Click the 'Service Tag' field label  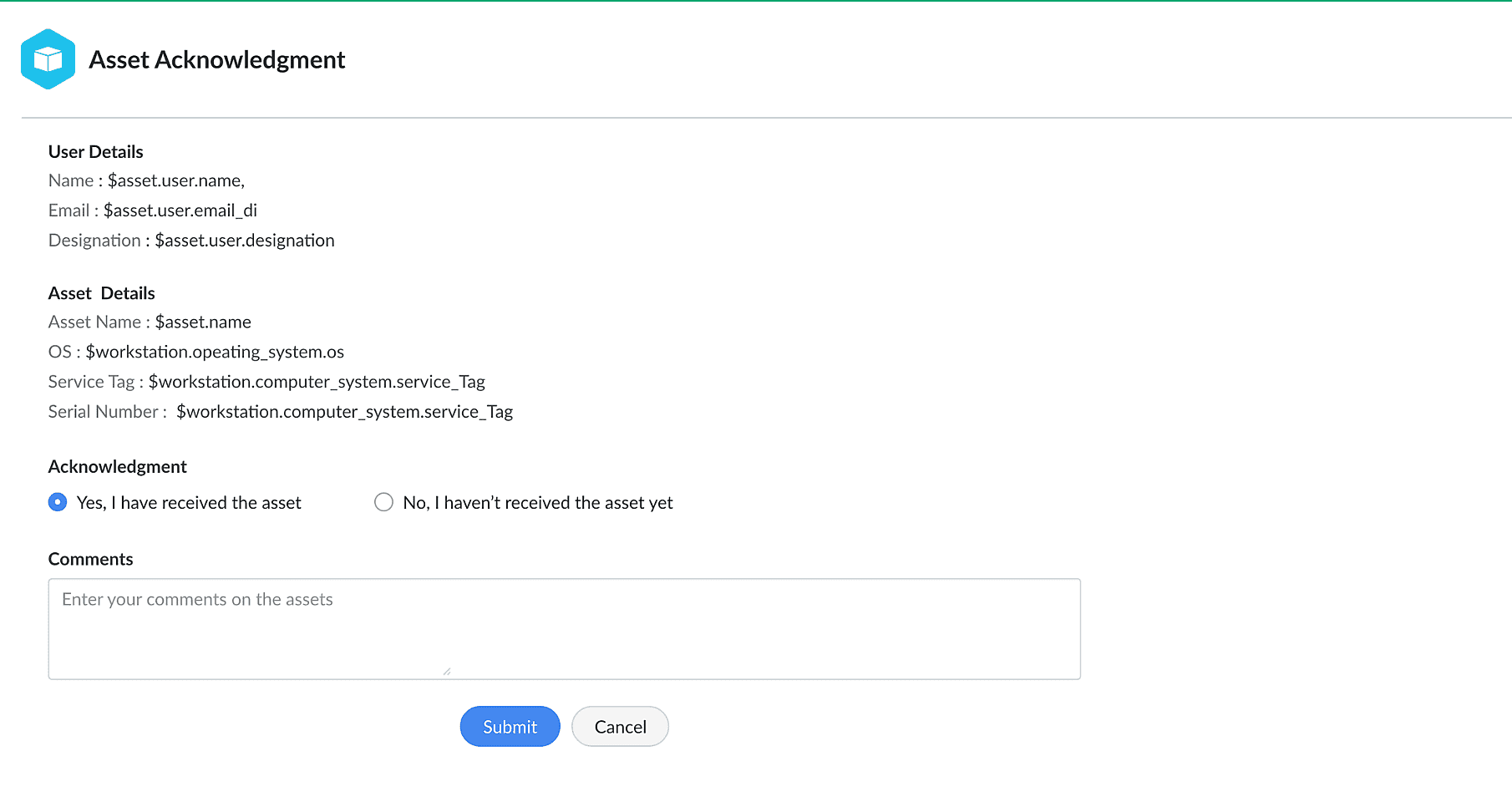[91, 382]
